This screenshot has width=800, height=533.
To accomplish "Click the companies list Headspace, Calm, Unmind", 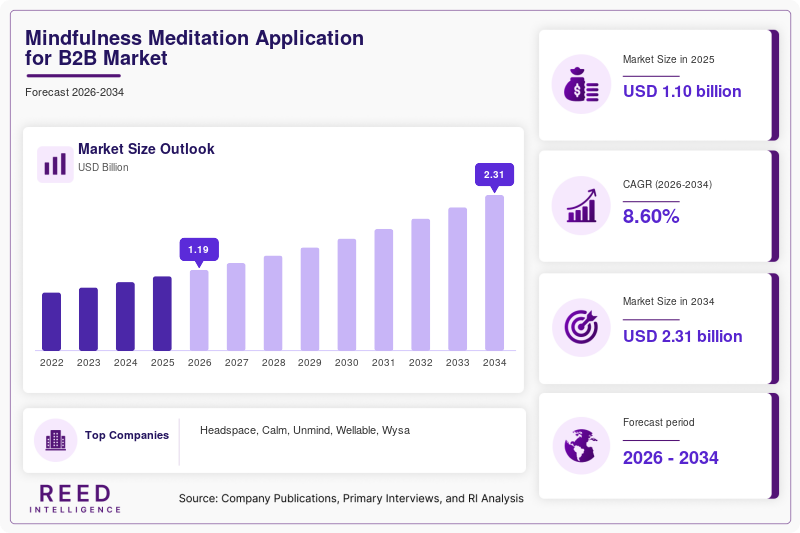I will coord(305,430).
